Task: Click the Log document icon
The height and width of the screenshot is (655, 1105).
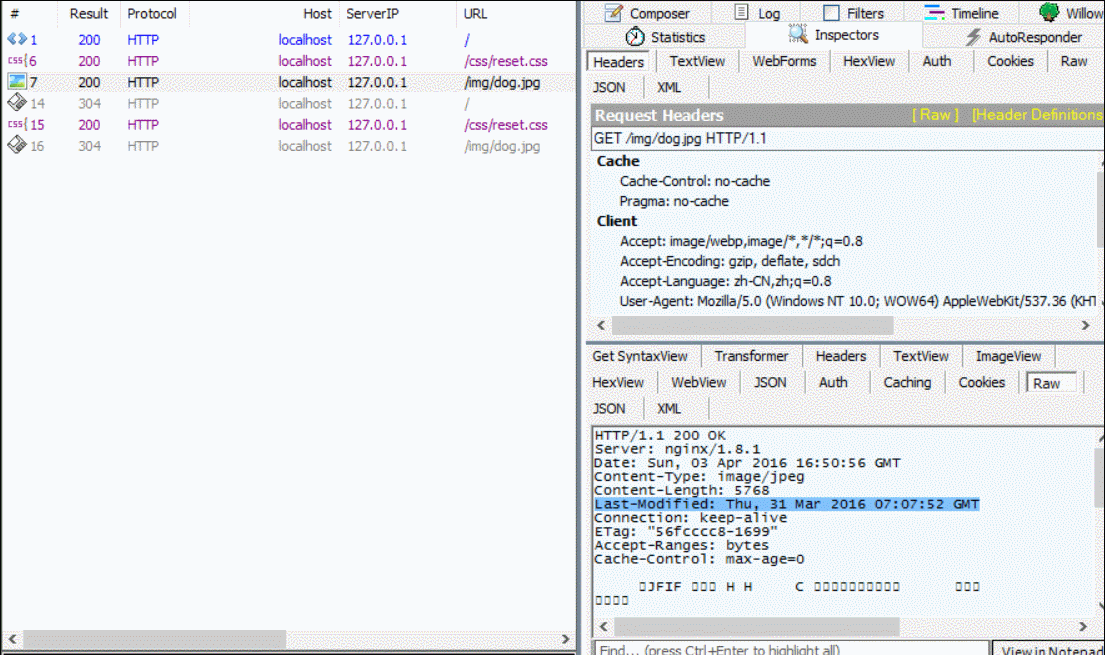Action: [x=741, y=13]
